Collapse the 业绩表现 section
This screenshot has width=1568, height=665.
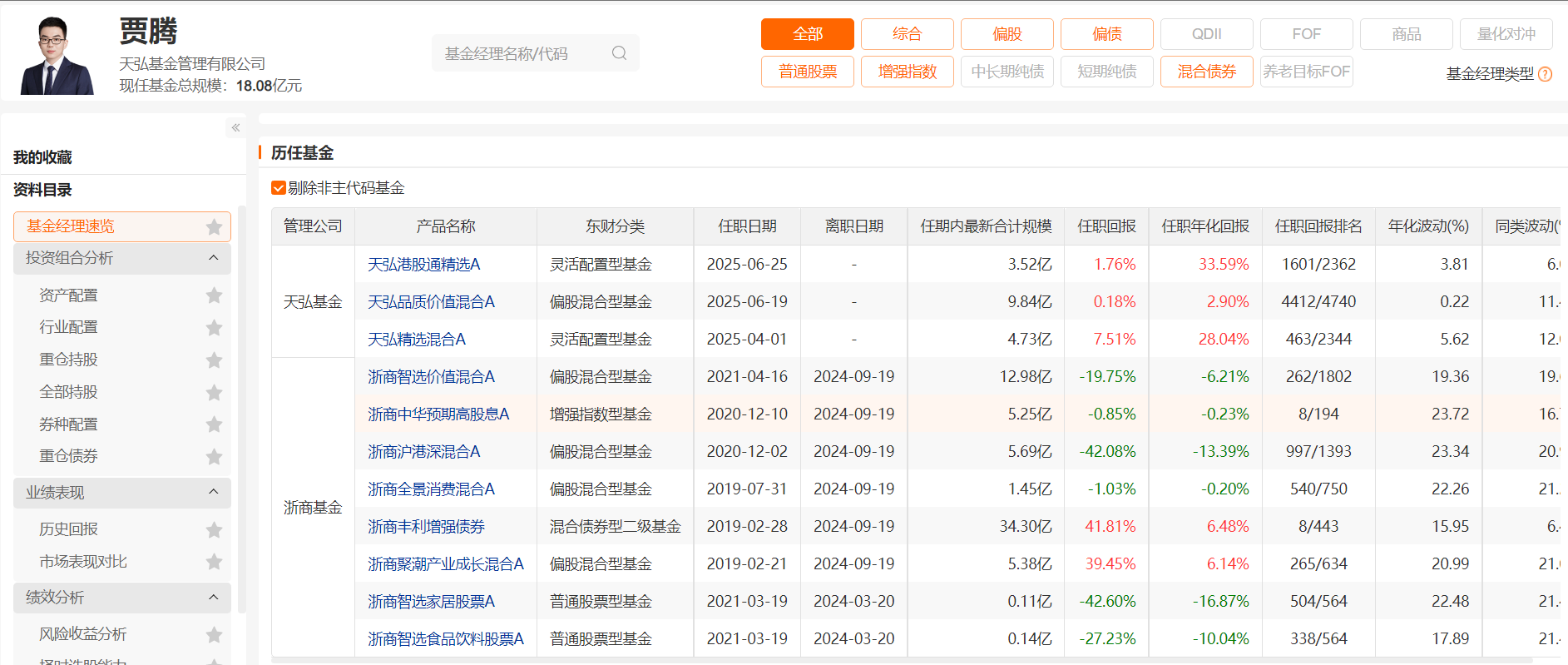tap(213, 493)
